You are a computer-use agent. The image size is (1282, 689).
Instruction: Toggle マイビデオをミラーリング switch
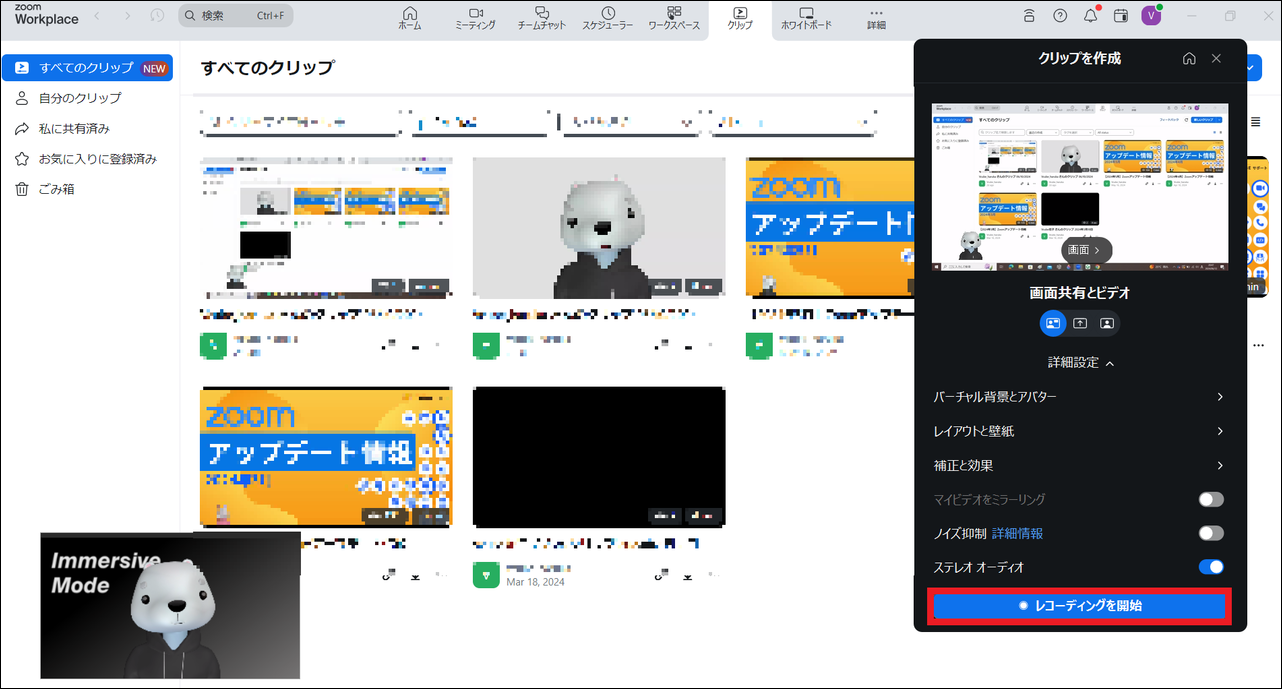(1211, 499)
